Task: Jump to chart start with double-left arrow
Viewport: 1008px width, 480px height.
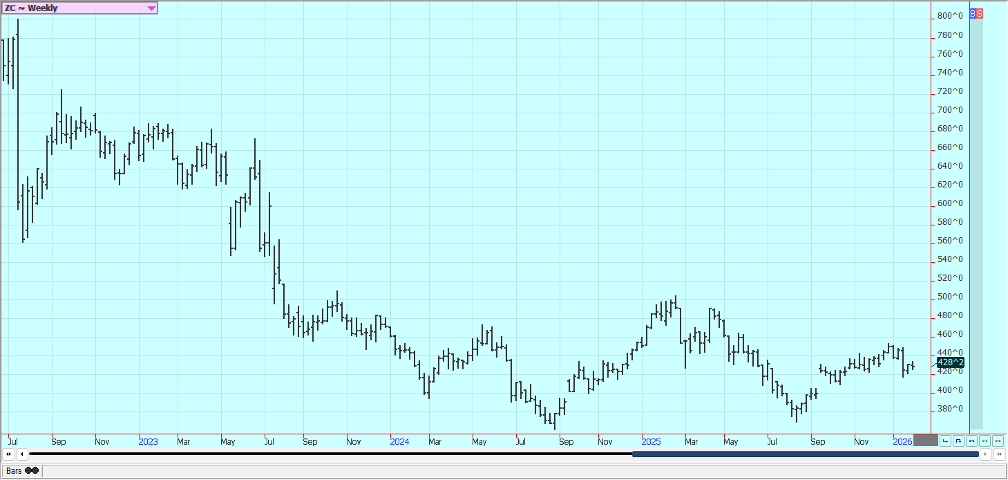Action: click(x=8, y=454)
